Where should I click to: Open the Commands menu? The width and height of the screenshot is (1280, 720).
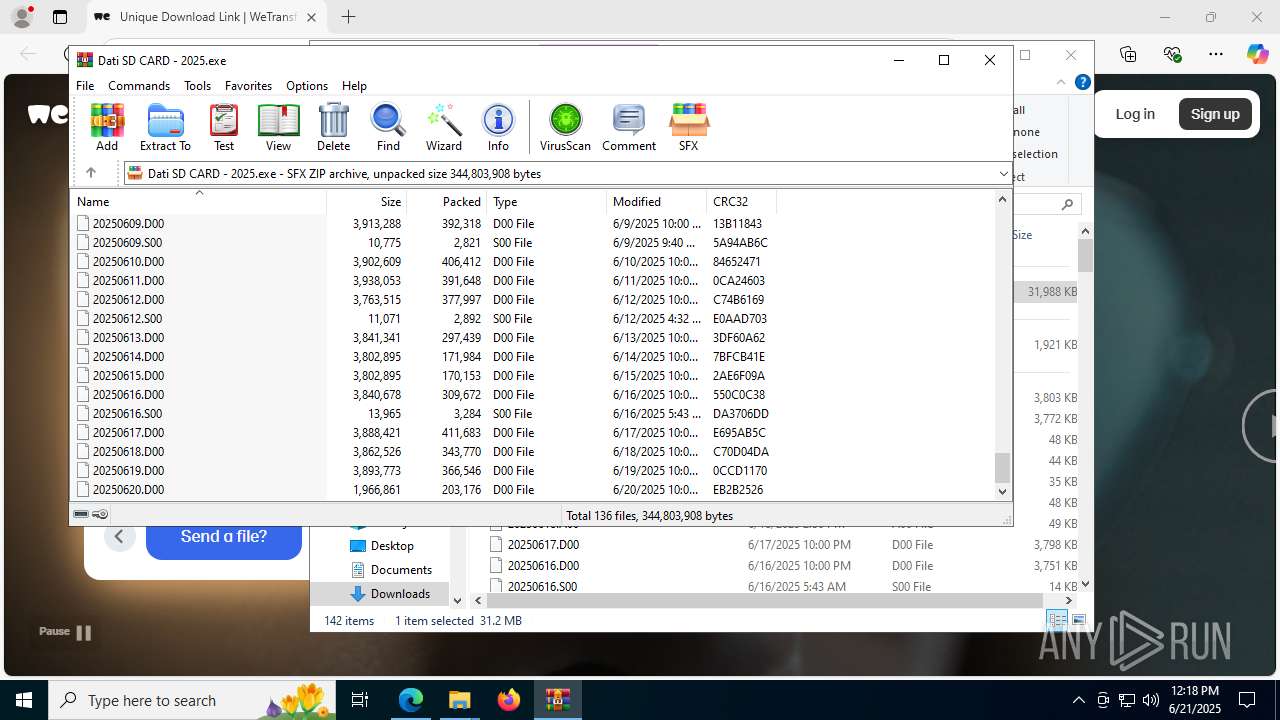139,86
